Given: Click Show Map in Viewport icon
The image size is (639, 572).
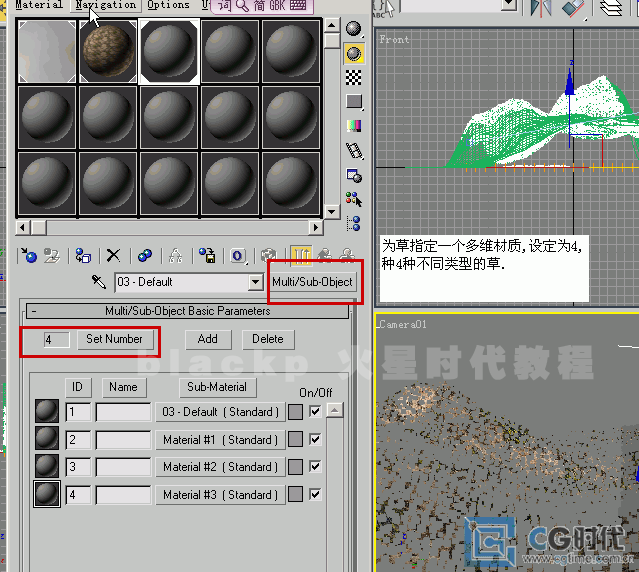Looking at the screenshot, I should click(x=268, y=256).
